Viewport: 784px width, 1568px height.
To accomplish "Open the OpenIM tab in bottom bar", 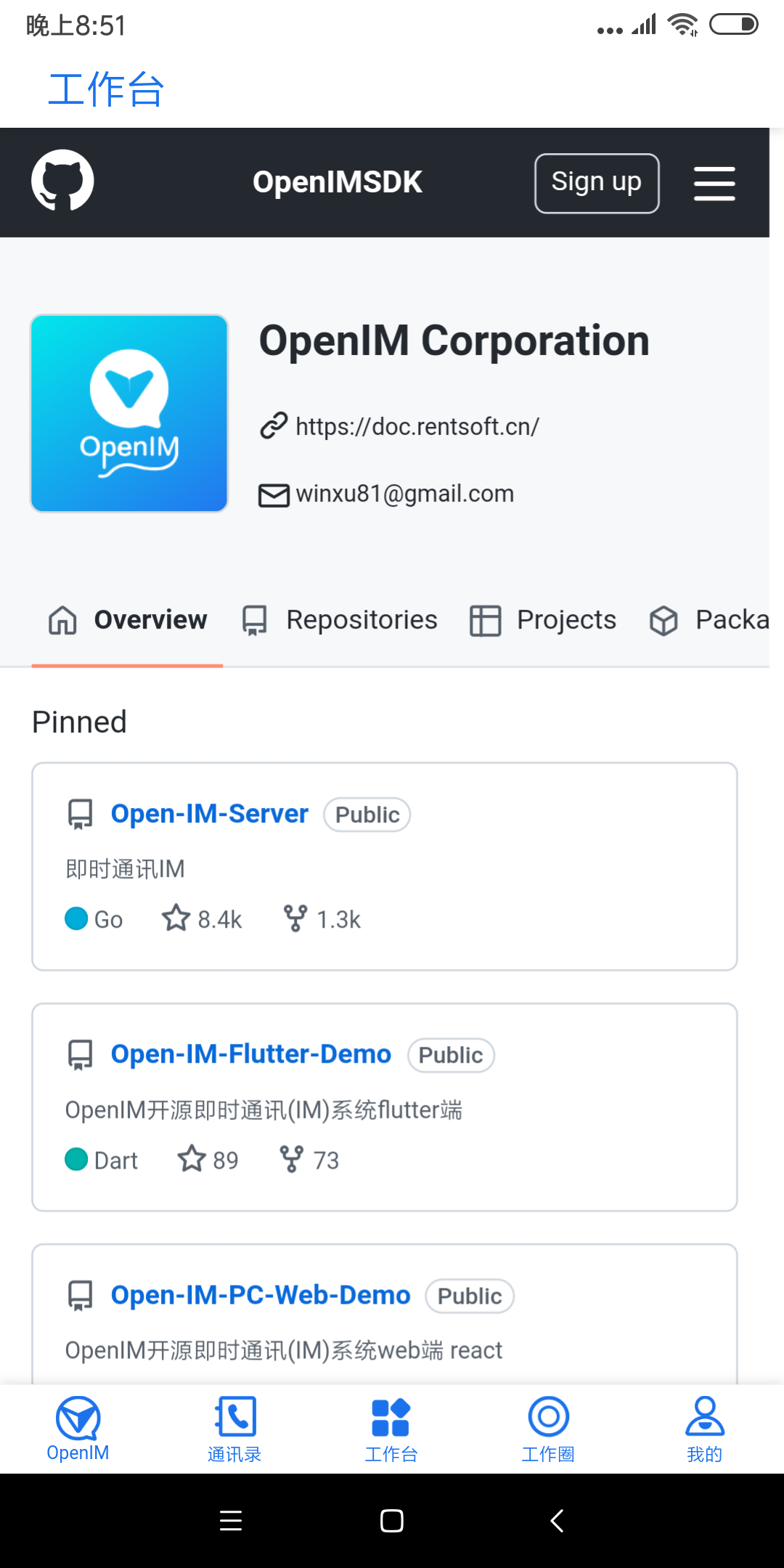I will pyautogui.click(x=78, y=1429).
